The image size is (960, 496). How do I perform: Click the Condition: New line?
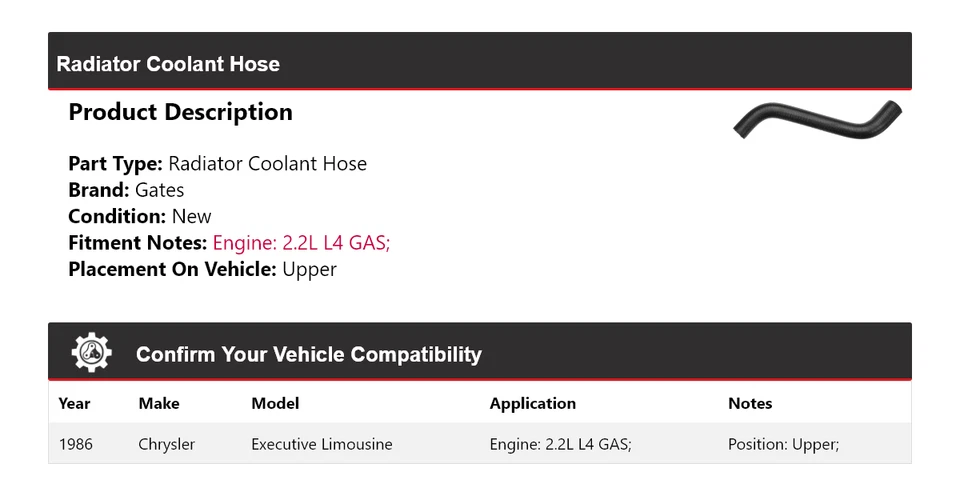pyautogui.click(x=140, y=216)
